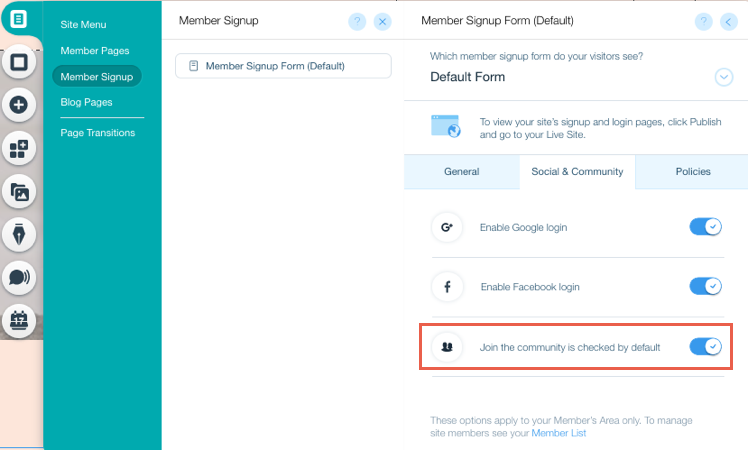Open the Add Apps grid icon
748x450 pixels.
[19, 148]
